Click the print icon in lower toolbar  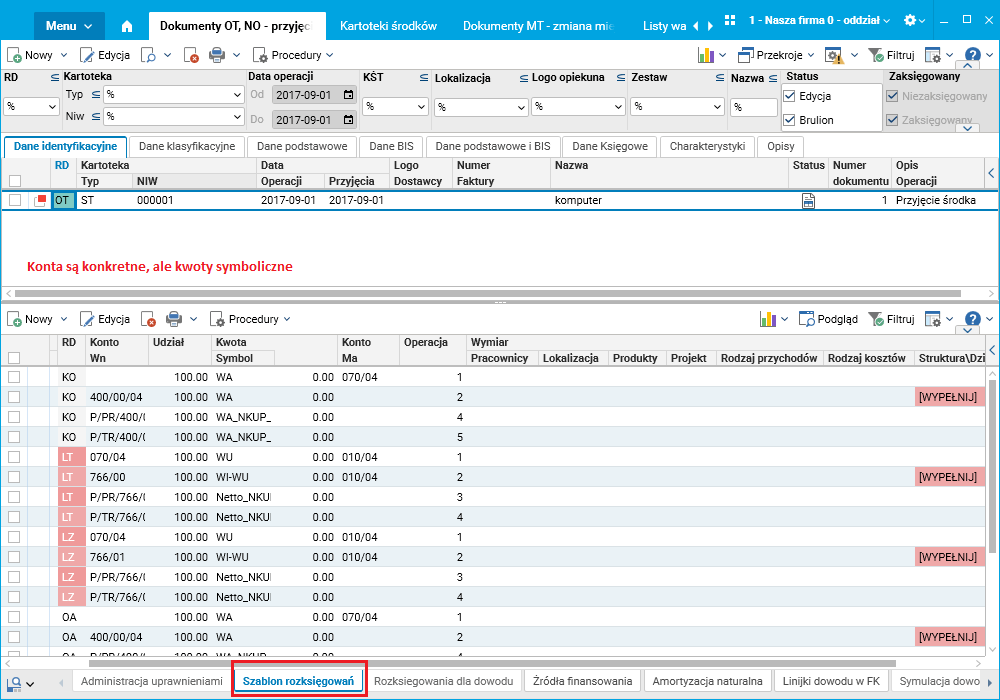point(173,319)
